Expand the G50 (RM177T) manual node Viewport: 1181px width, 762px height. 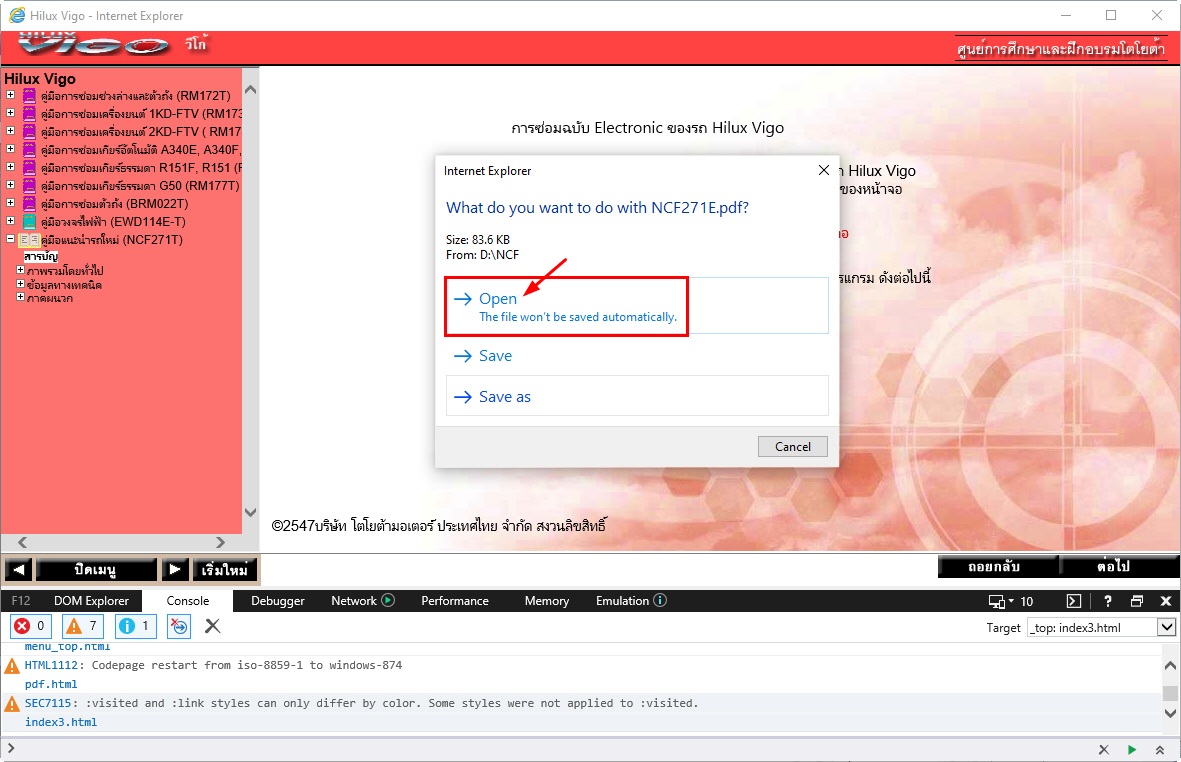tap(11, 184)
